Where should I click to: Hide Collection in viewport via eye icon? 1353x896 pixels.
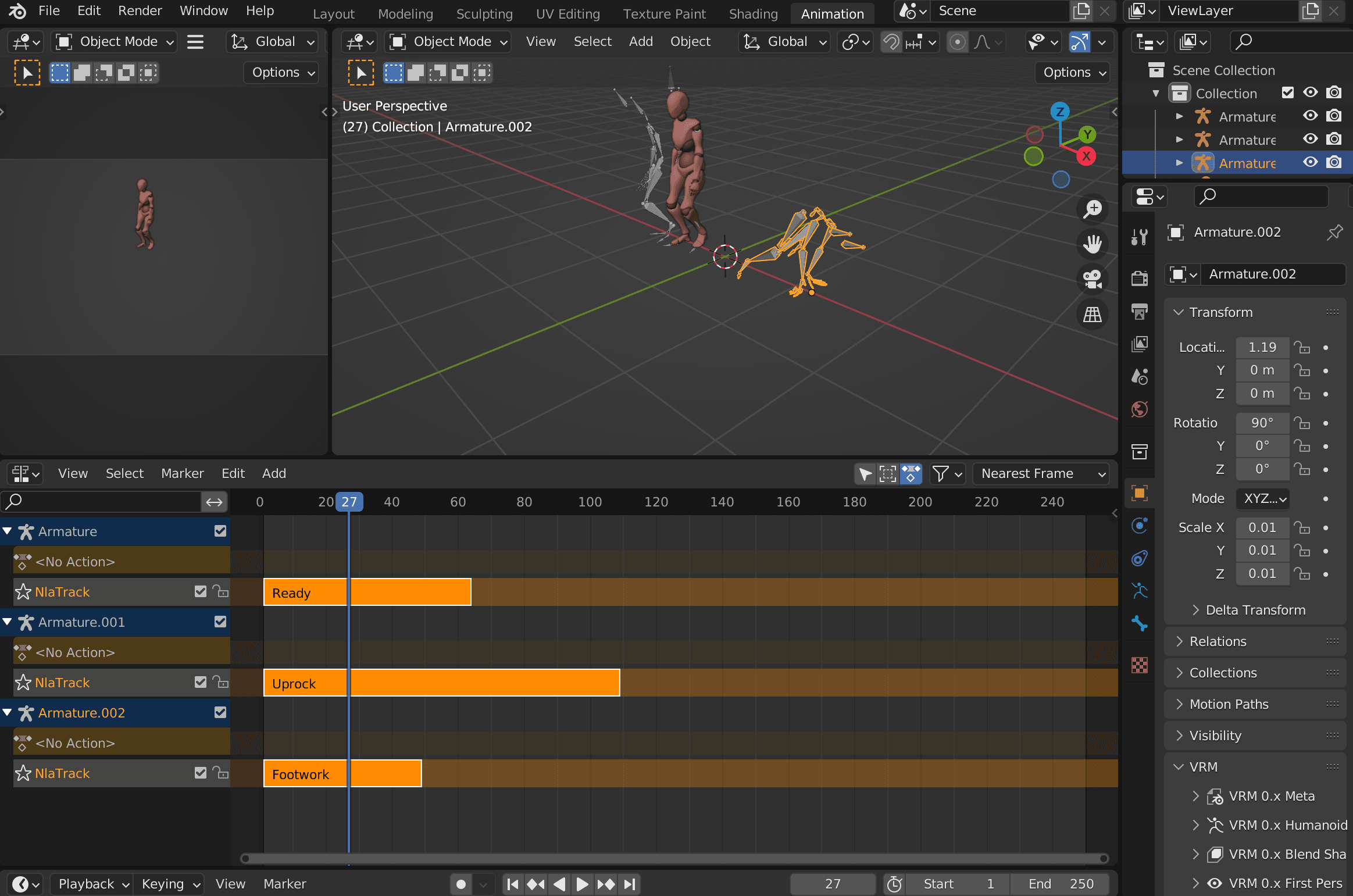pyautogui.click(x=1311, y=92)
